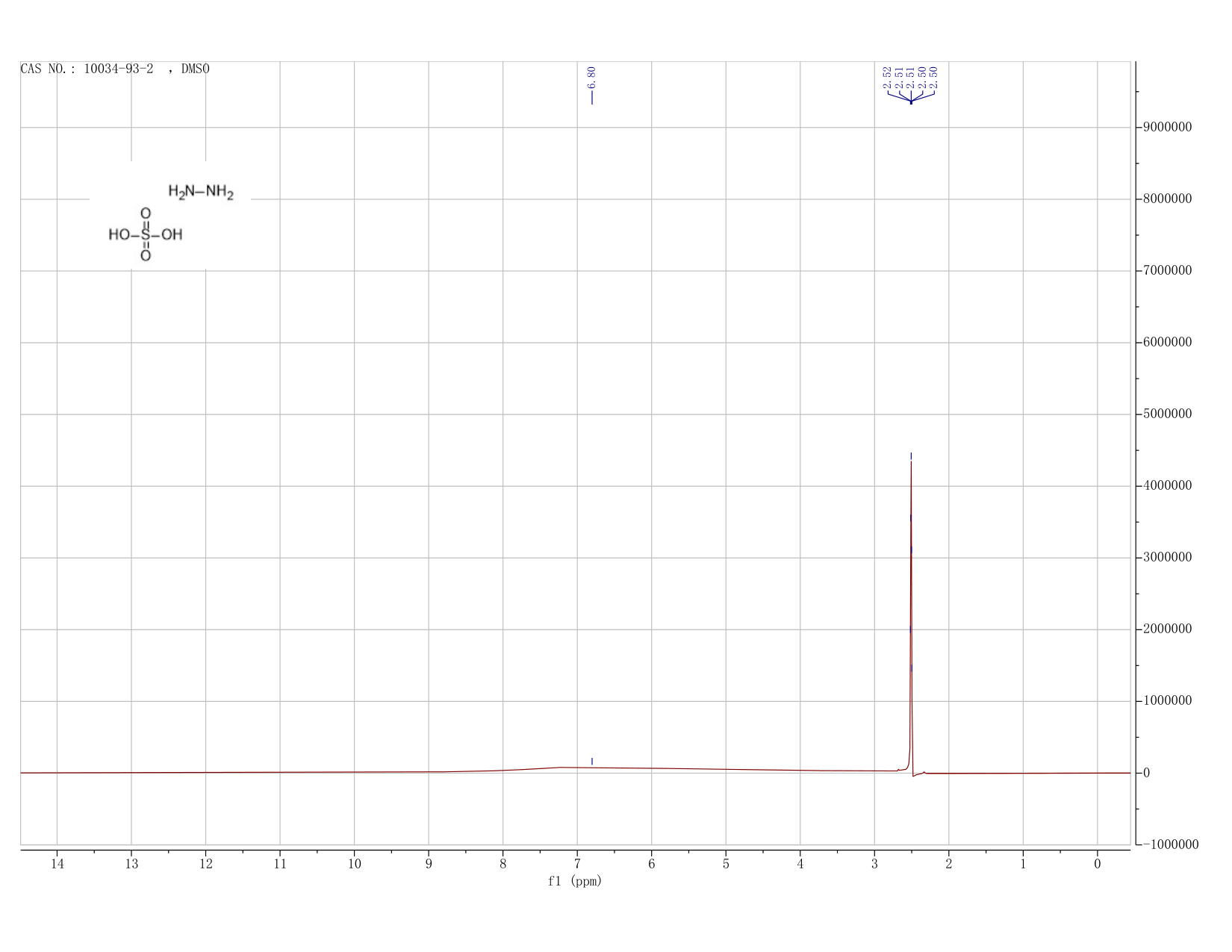1232x952 pixels.
Task: Click the f1 (ppm) axis label
Action: pos(575,881)
